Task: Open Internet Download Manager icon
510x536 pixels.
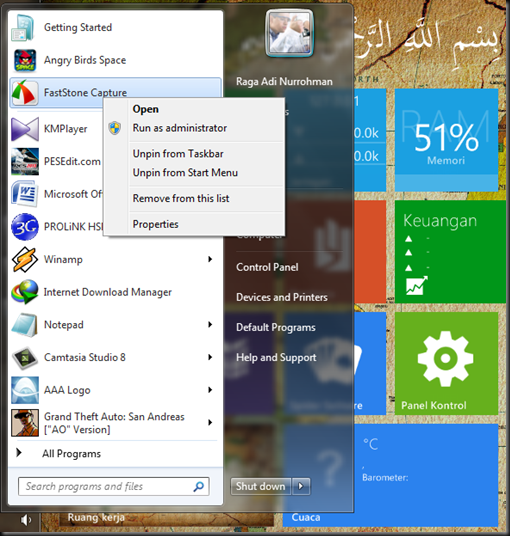Action: (25, 292)
